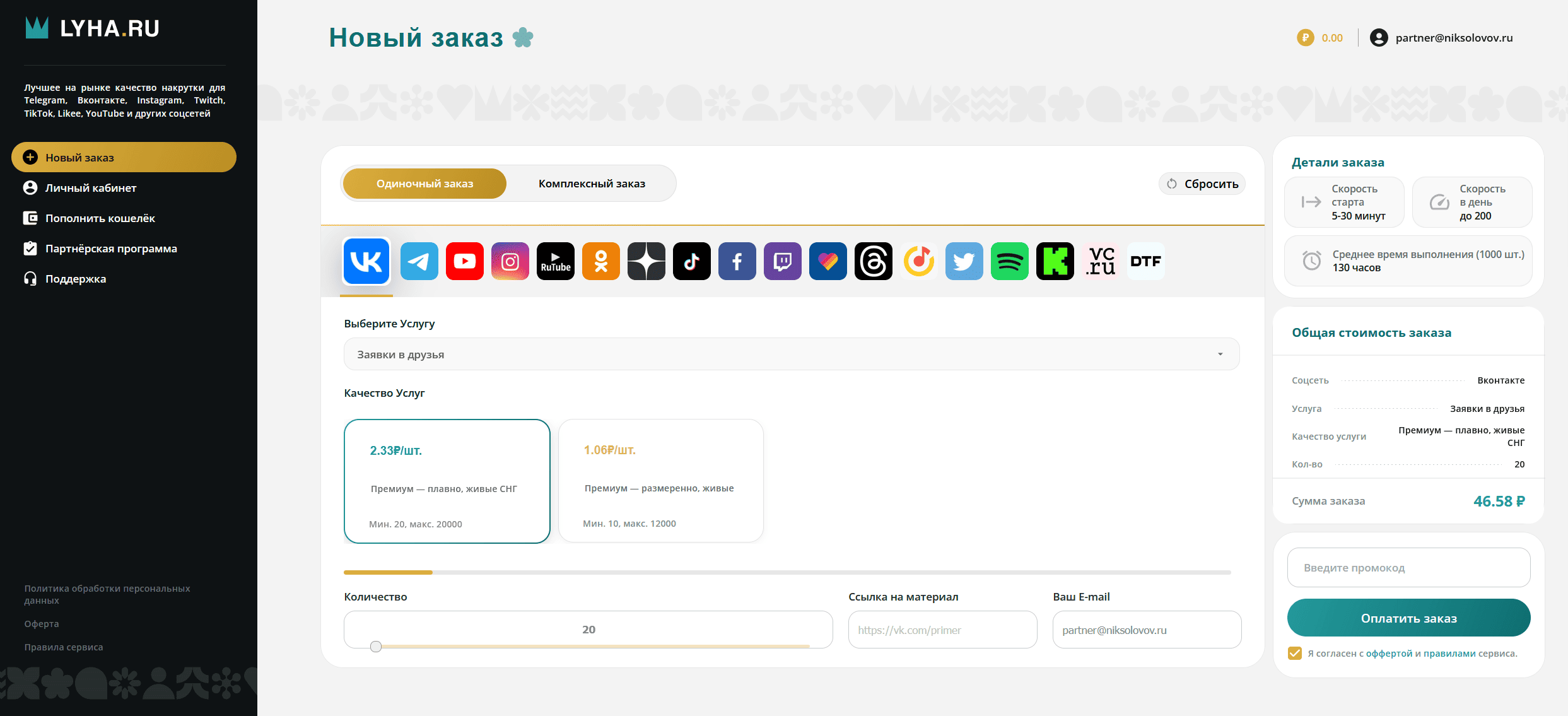Screen dimensions: 1568x716
Task: Open the 'Заявки в друзья' service dropdown
Action: coord(792,354)
